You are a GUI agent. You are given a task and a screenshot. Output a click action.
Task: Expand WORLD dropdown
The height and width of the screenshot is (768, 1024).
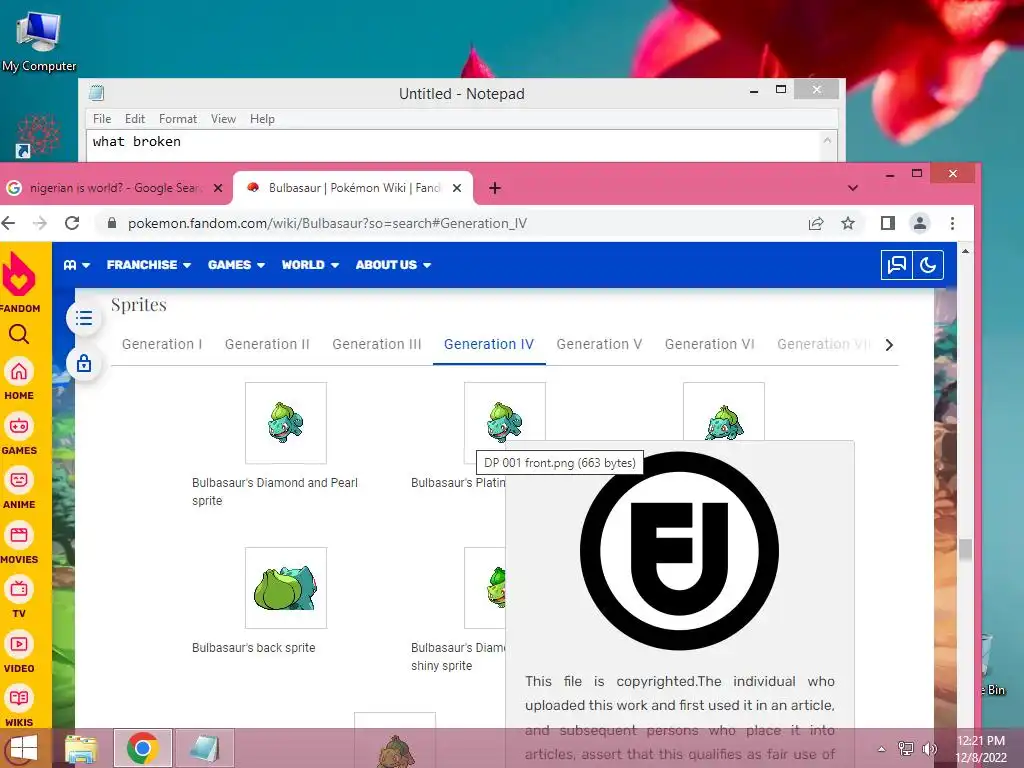coord(310,265)
